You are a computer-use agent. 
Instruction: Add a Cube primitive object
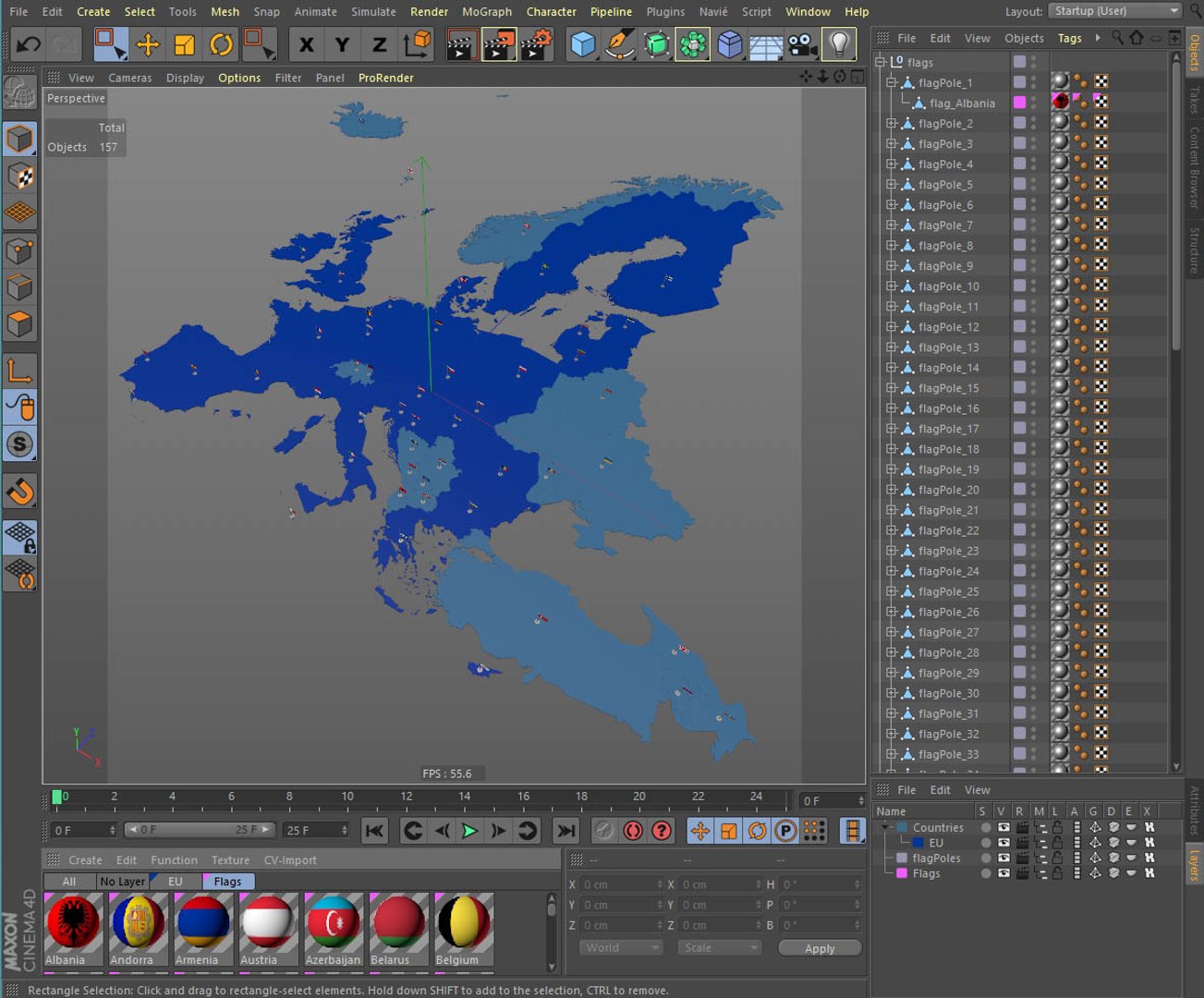coord(583,43)
